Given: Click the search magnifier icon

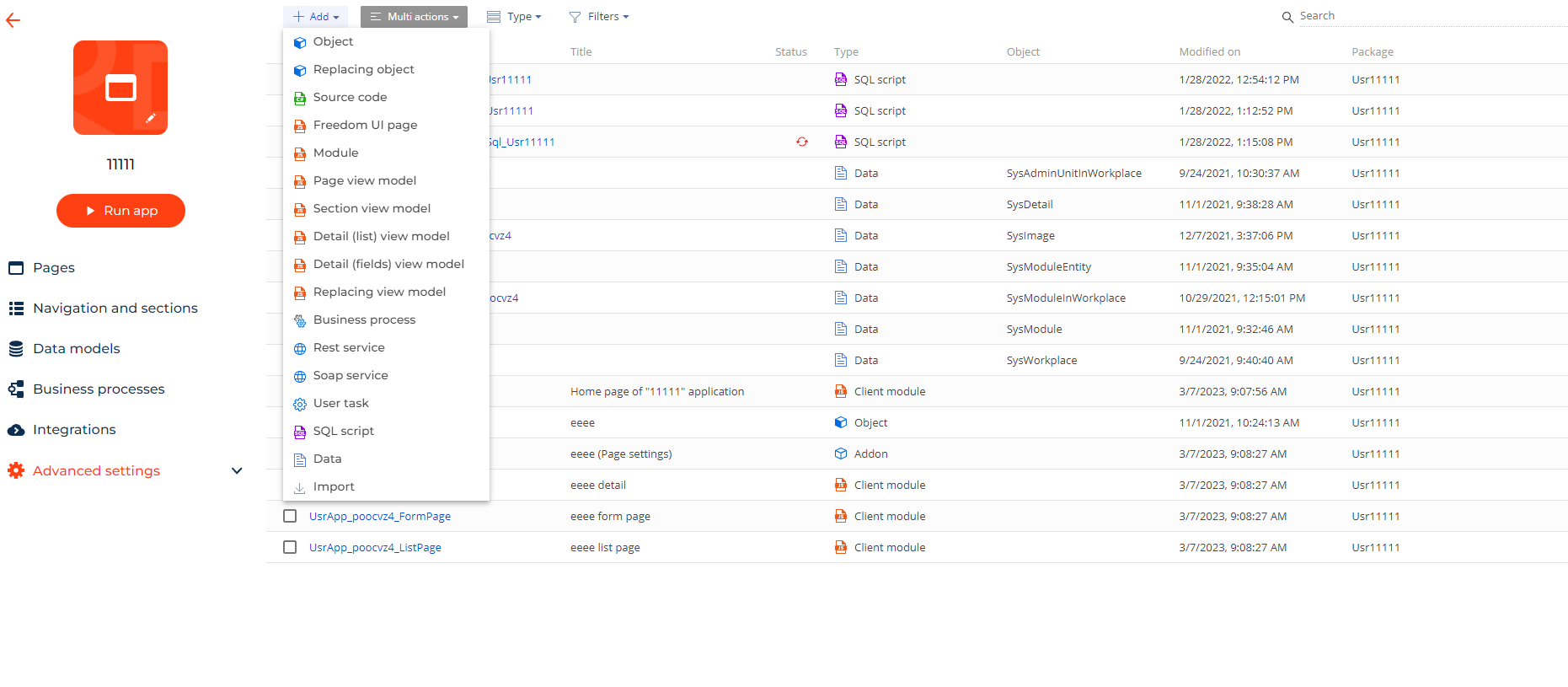Looking at the screenshot, I should pos(1287,17).
